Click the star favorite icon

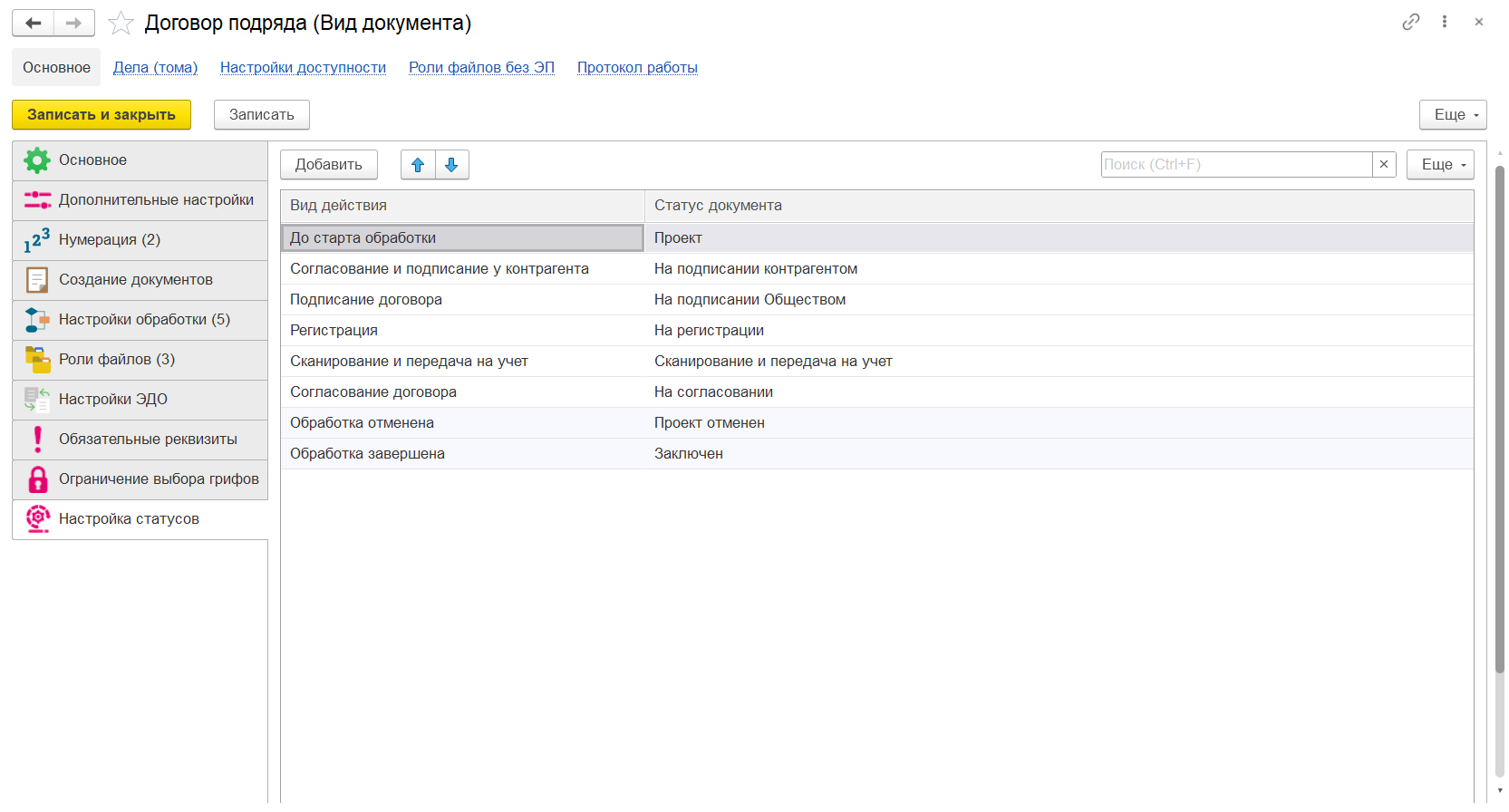pyautogui.click(x=121, y=24)
